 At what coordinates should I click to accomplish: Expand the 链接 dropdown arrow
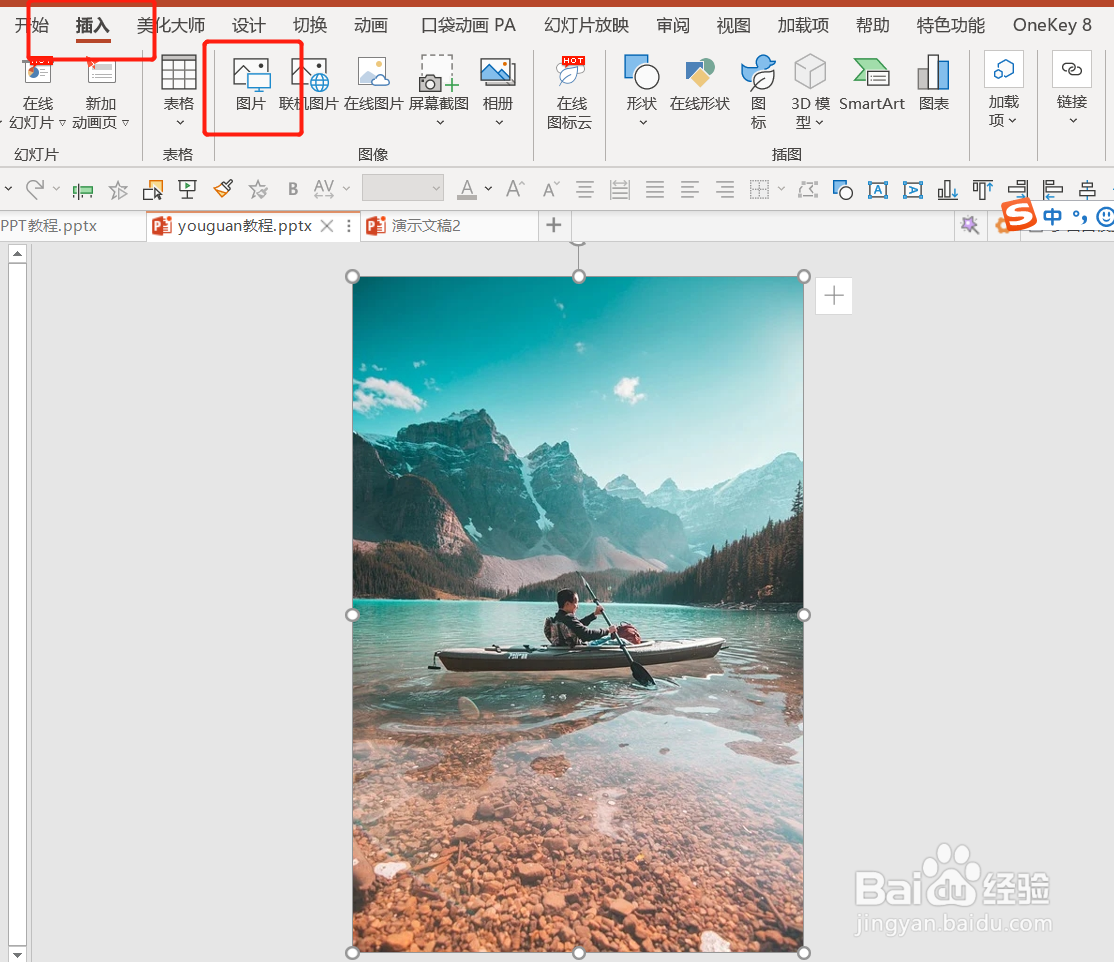(1073, 121)
